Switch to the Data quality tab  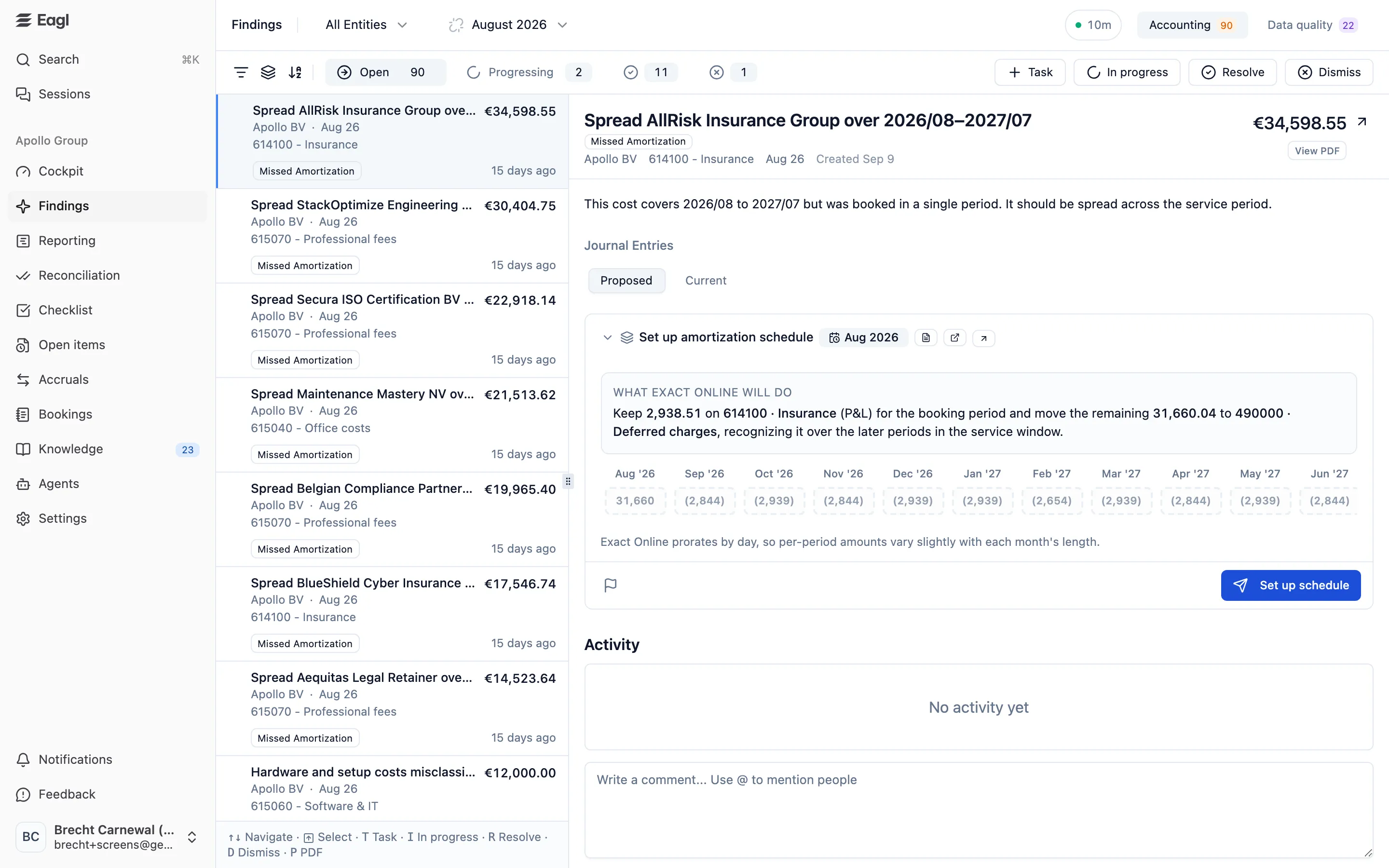(x=1312, y=25)
